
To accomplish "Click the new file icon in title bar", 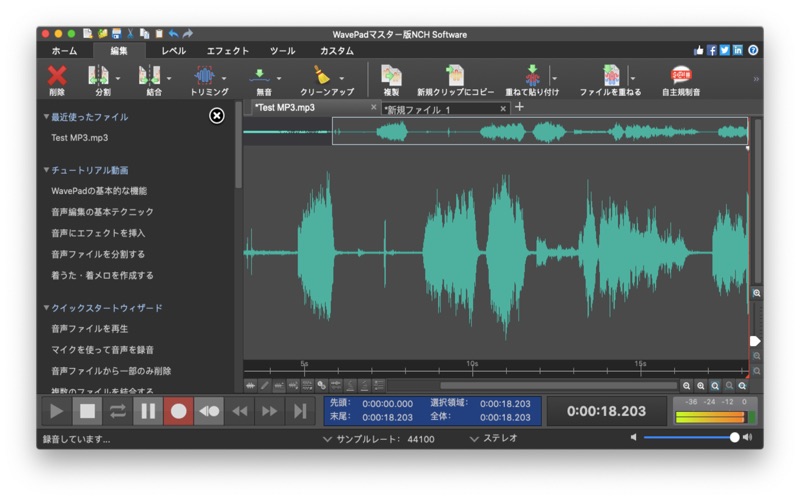I will click(88, 34).
